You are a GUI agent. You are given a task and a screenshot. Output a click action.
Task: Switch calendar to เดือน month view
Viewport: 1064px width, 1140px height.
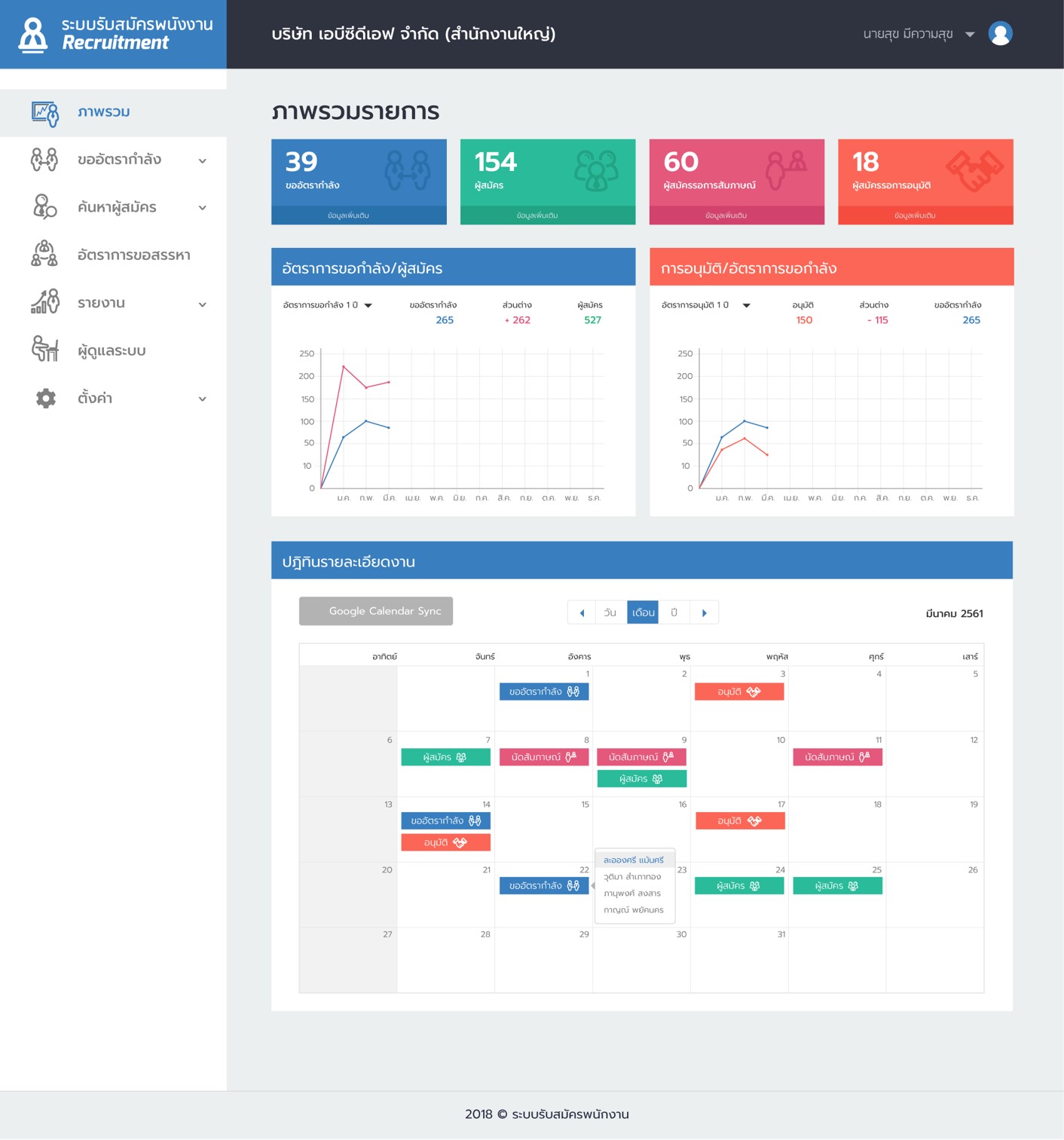point(643,613)
